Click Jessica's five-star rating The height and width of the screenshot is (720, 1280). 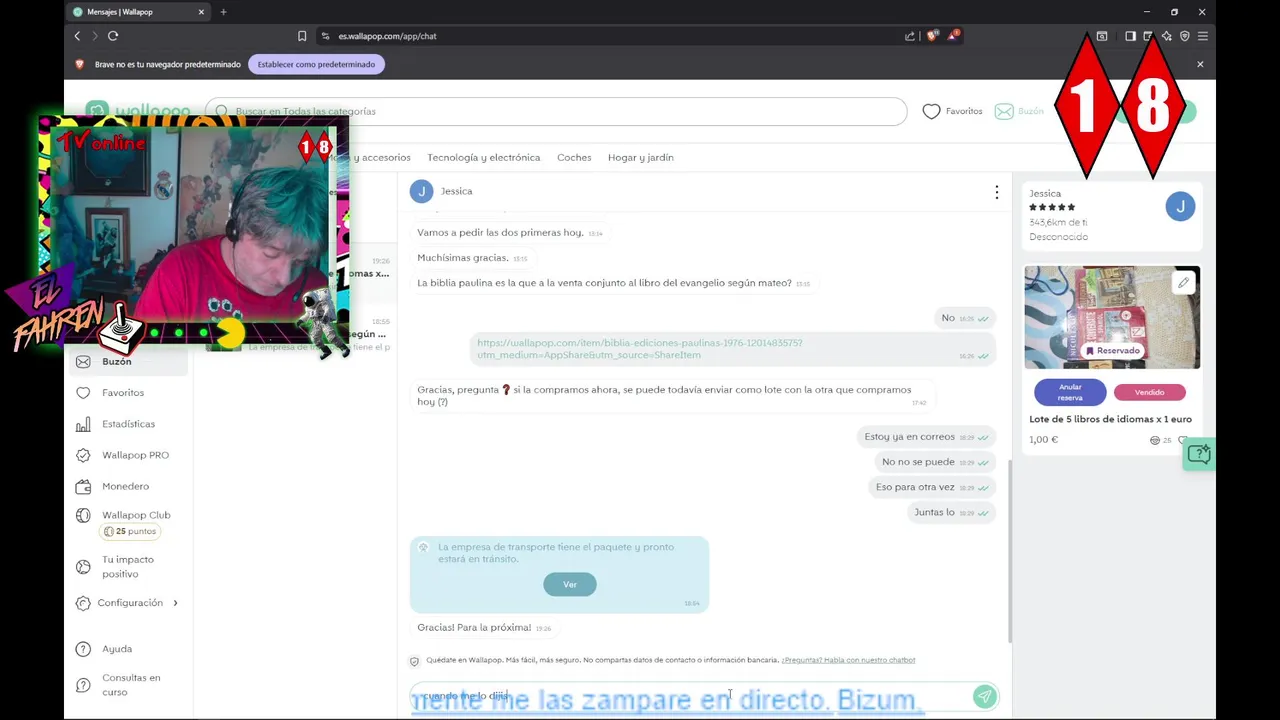tap(1052, 207)
